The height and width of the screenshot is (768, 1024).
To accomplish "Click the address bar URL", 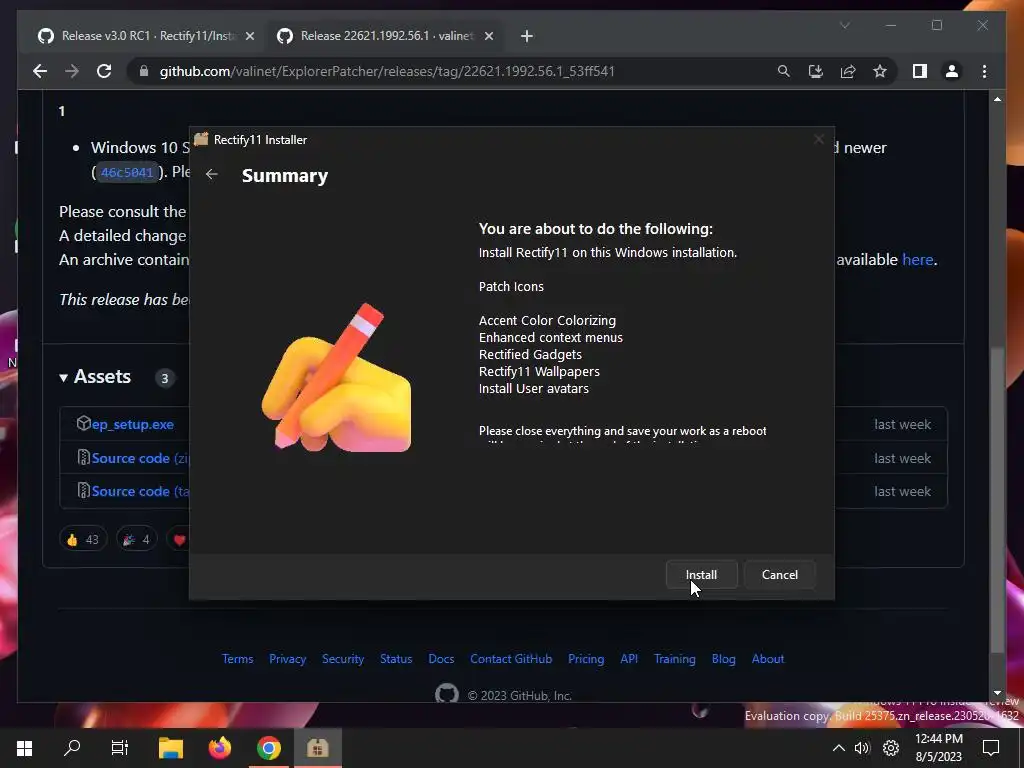I will tap(387, 71).
